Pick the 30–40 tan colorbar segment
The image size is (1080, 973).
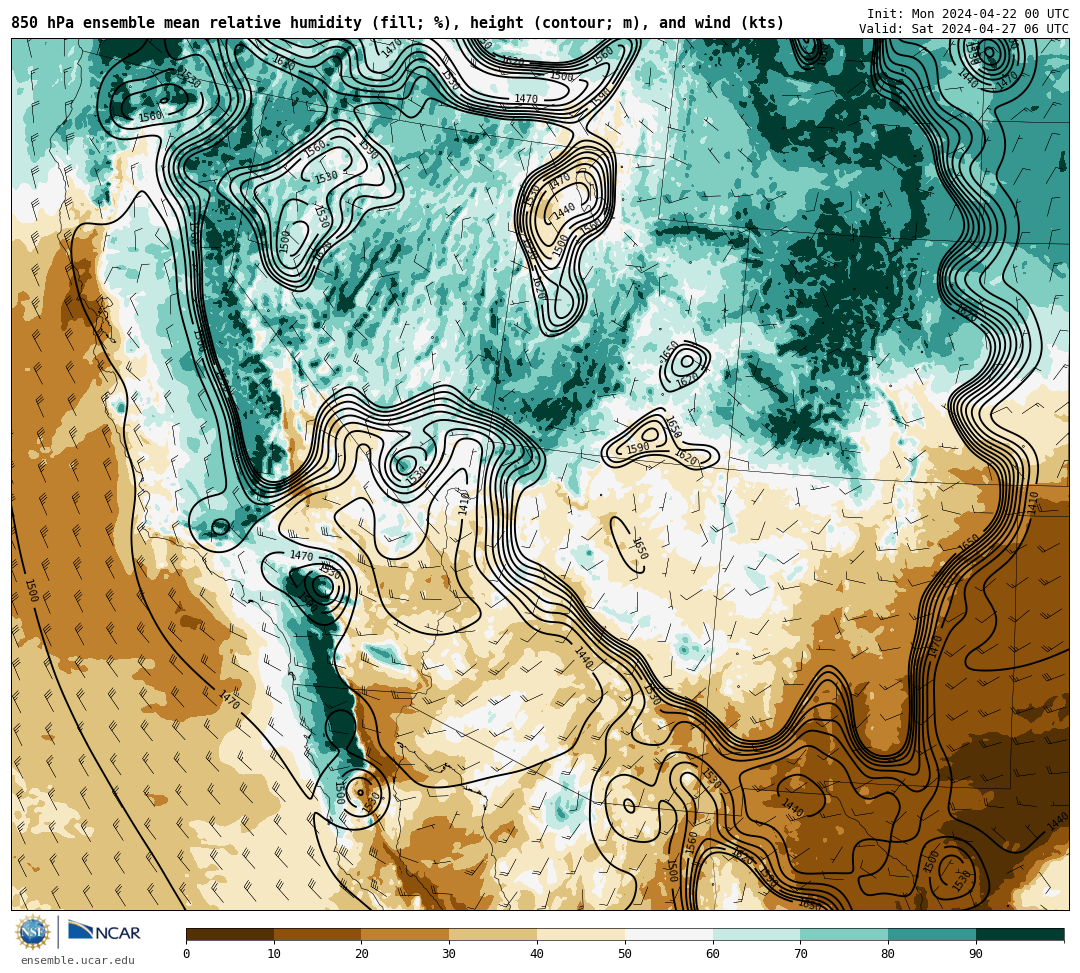click(x=493, y=934)
